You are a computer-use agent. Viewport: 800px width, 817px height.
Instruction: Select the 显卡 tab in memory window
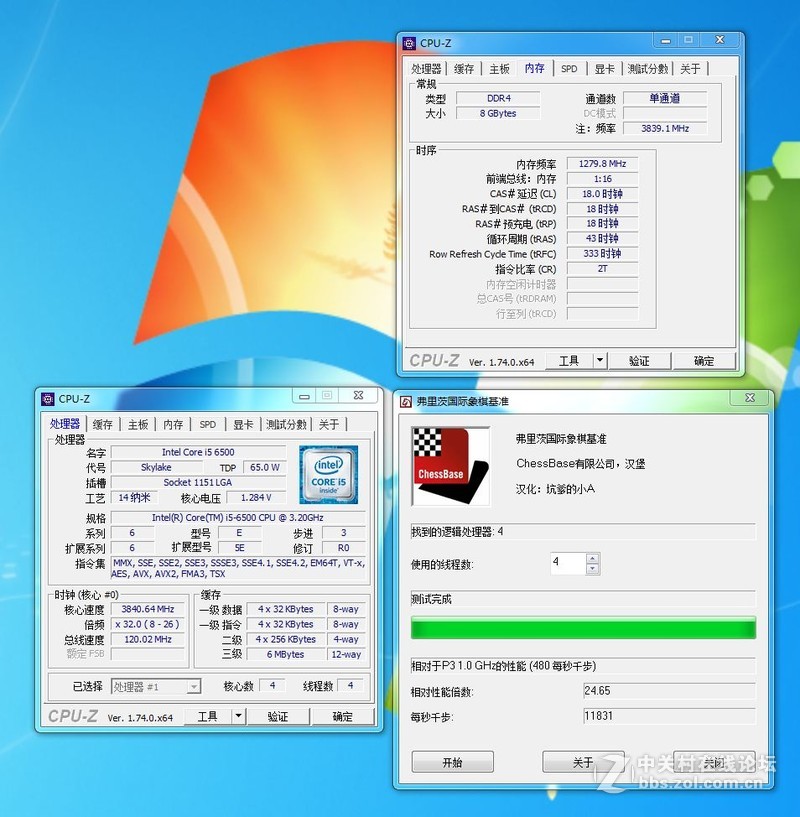(x=604, y=69)
